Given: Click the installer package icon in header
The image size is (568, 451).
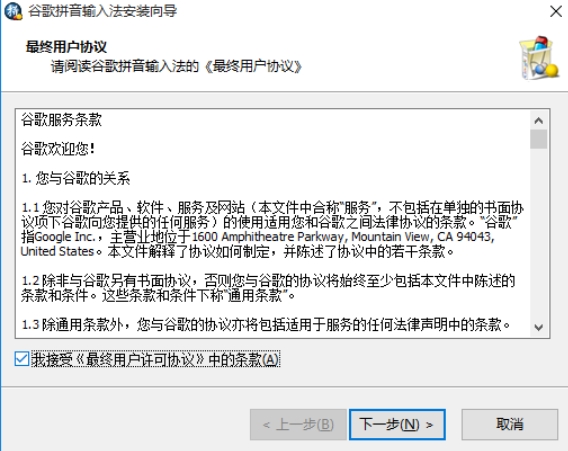Looking at the screenshot, I should pyautogui.click(x=539, y=58).
